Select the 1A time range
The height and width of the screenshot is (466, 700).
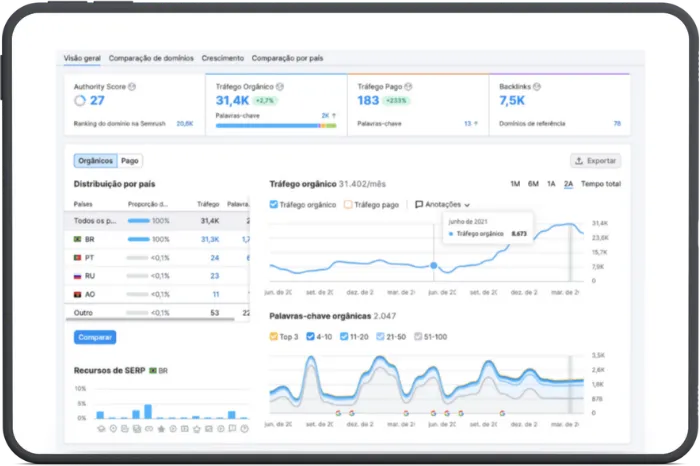coord(551,184)
